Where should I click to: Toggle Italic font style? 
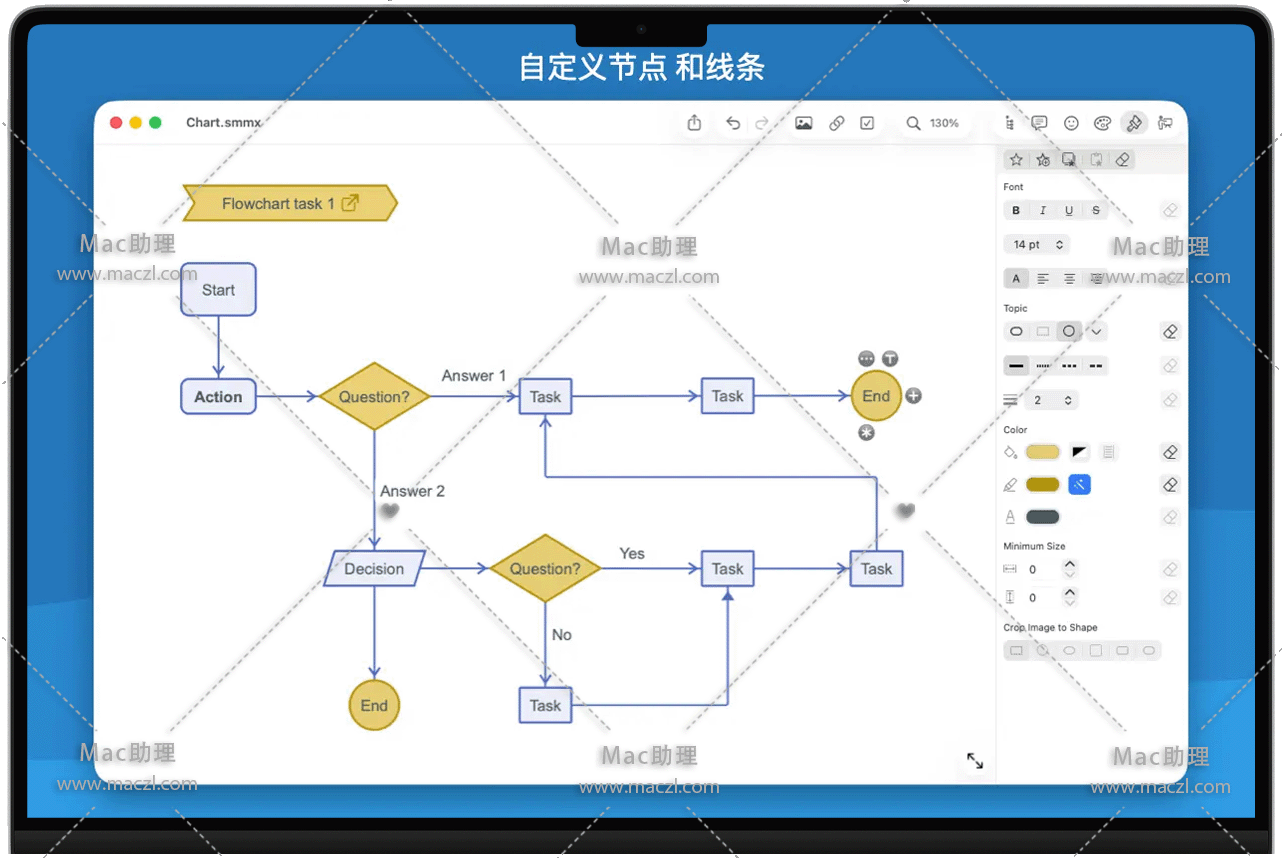pyautogui.click(x=1043, y=211)
